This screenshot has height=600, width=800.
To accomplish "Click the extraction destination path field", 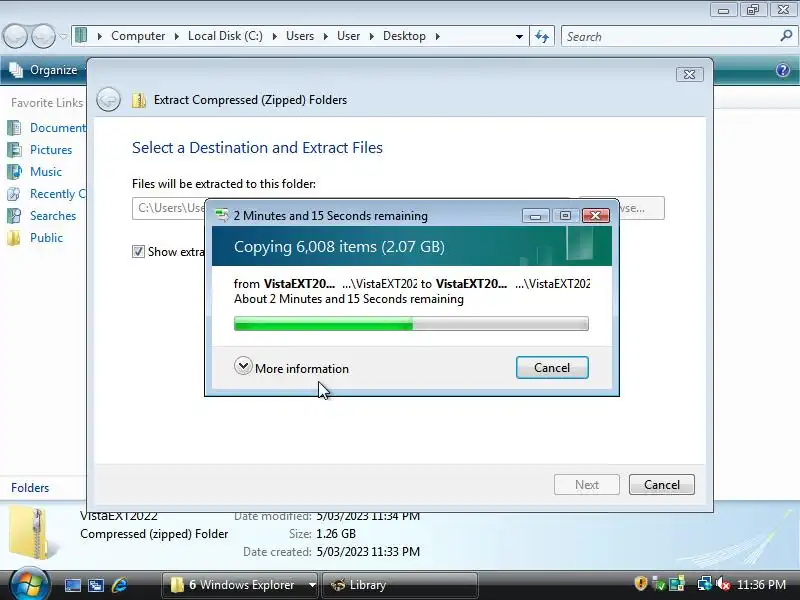I will click(168, 208).
